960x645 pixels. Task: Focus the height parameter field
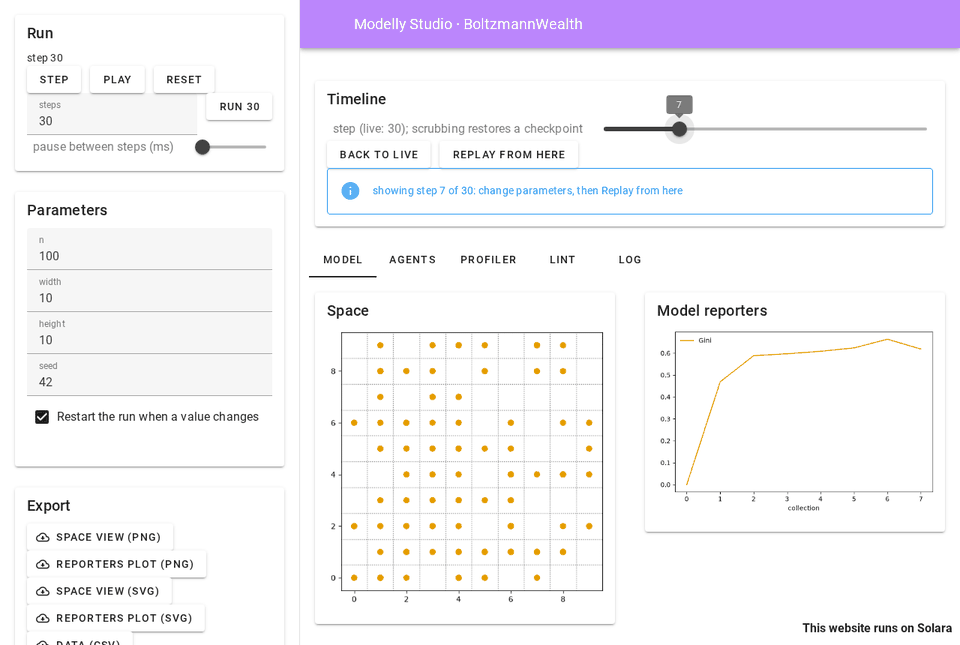149,333
